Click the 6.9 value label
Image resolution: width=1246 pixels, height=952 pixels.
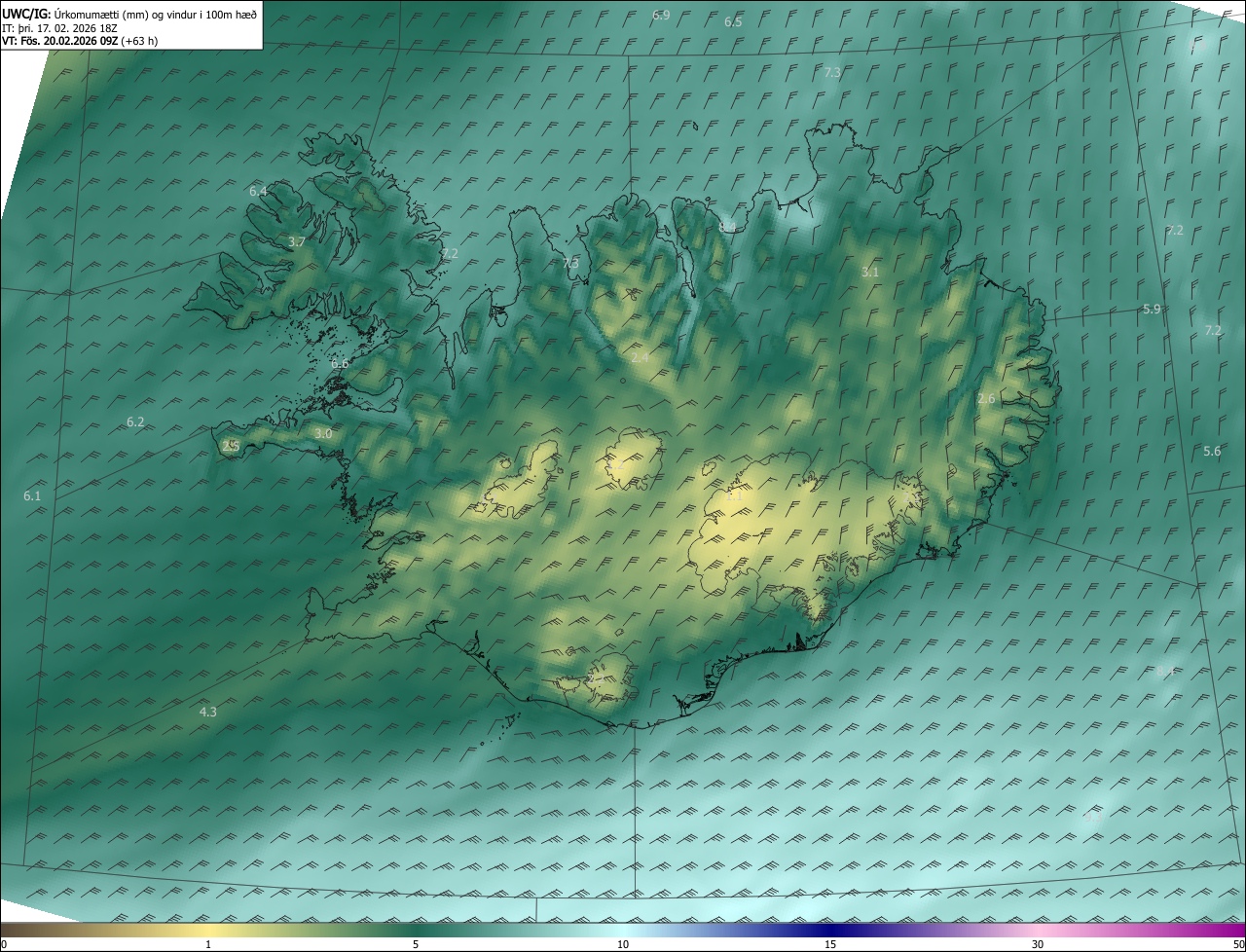(x=661, y=15)
